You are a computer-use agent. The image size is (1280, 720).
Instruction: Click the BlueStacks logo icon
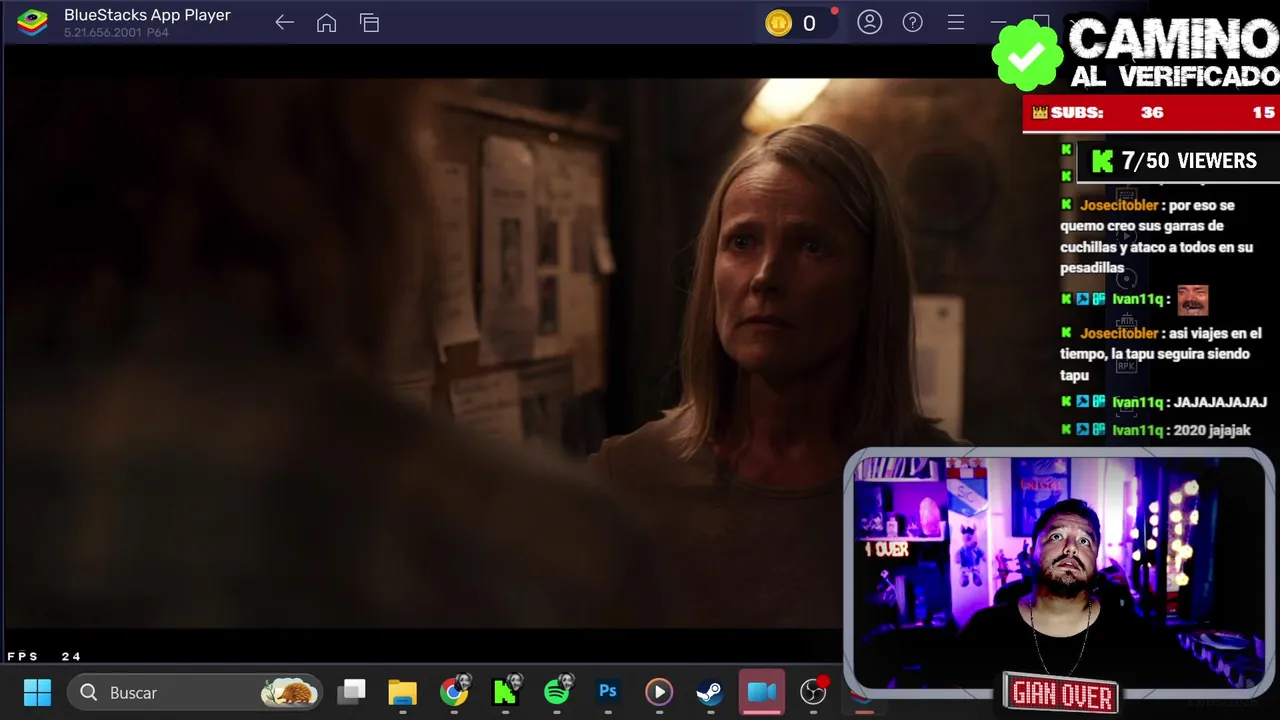click(32, 22)
